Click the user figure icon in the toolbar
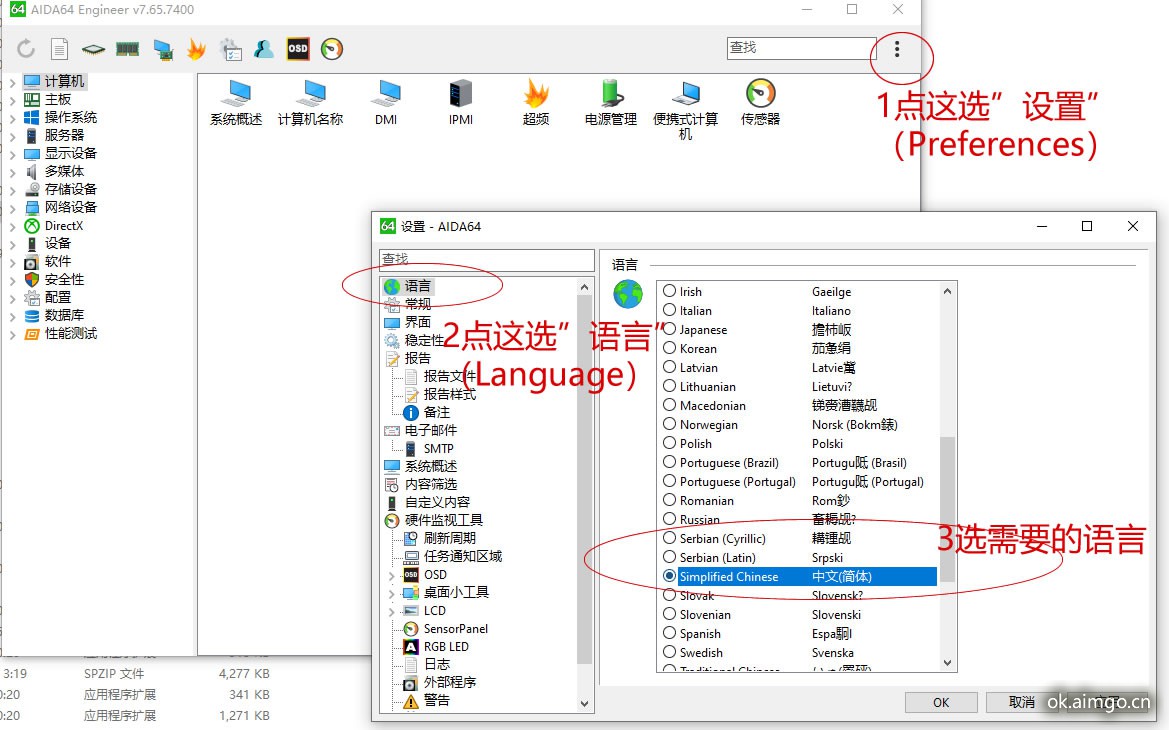The width and height of the screenshot is (1169, 730). click(264, 49)
